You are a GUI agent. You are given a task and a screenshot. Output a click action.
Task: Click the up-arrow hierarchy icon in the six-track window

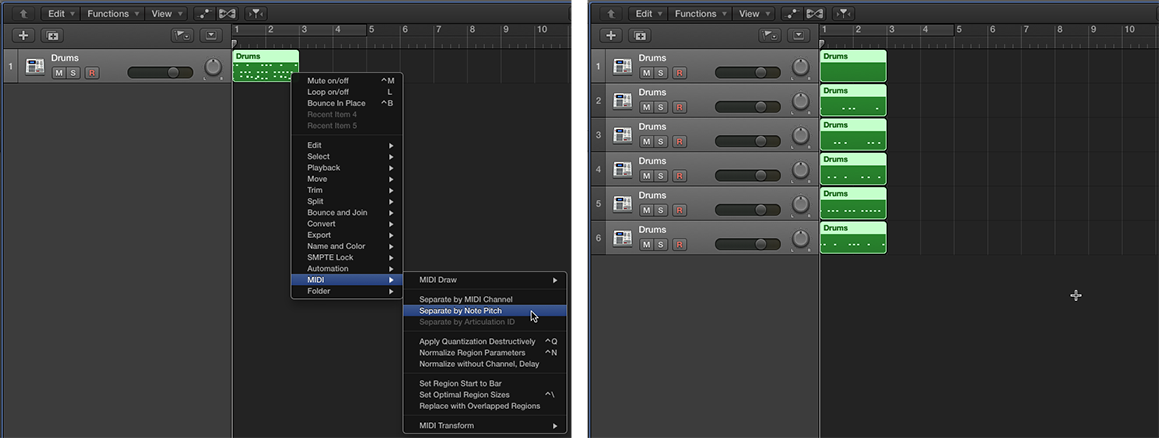click(x=611, y=14)
